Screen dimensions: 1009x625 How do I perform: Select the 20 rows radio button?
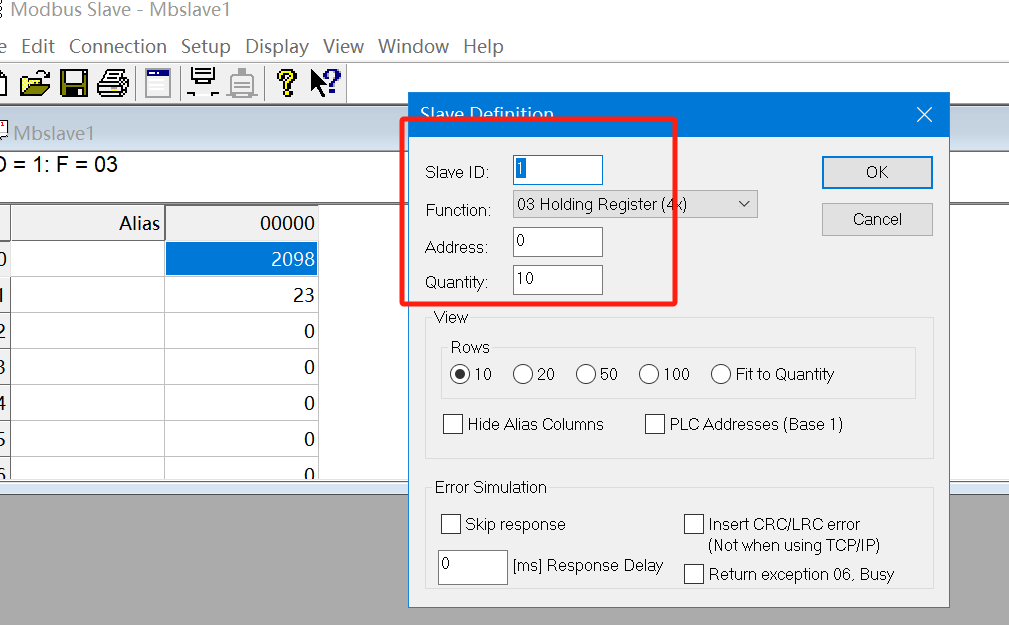[523, 375]
